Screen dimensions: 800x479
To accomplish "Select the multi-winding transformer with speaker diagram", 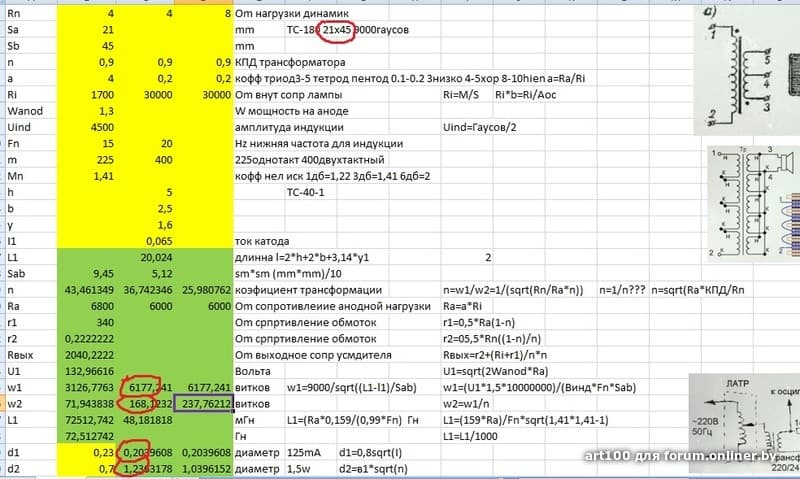I will 754,204.
